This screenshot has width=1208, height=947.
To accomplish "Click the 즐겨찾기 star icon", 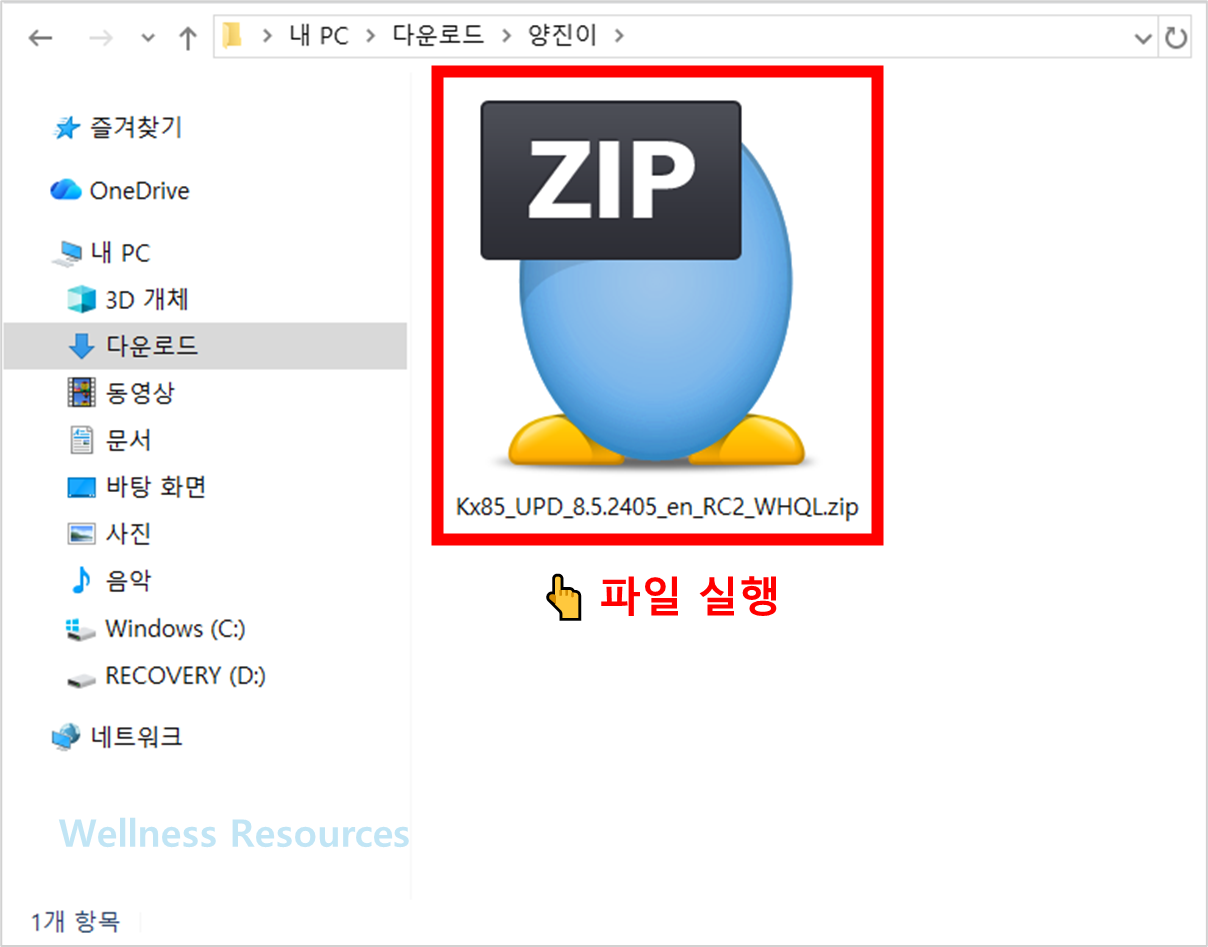I will [x=66, y=128].
